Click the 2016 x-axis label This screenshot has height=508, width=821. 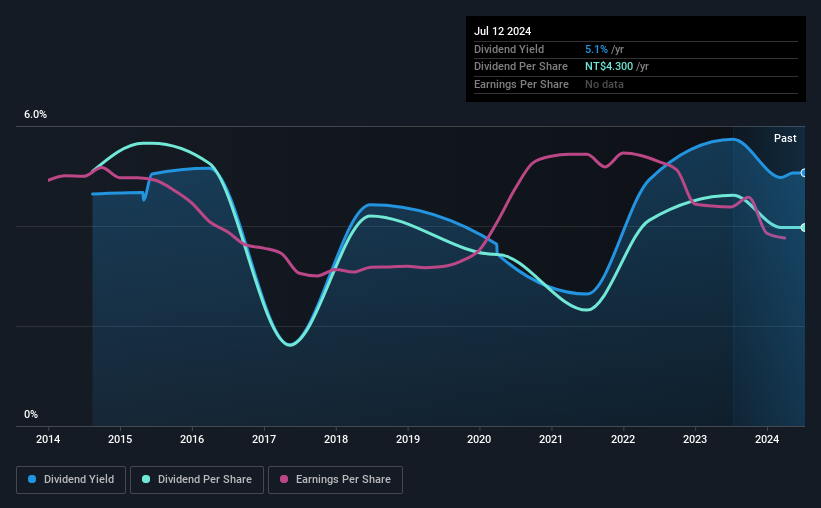point(192,439)
